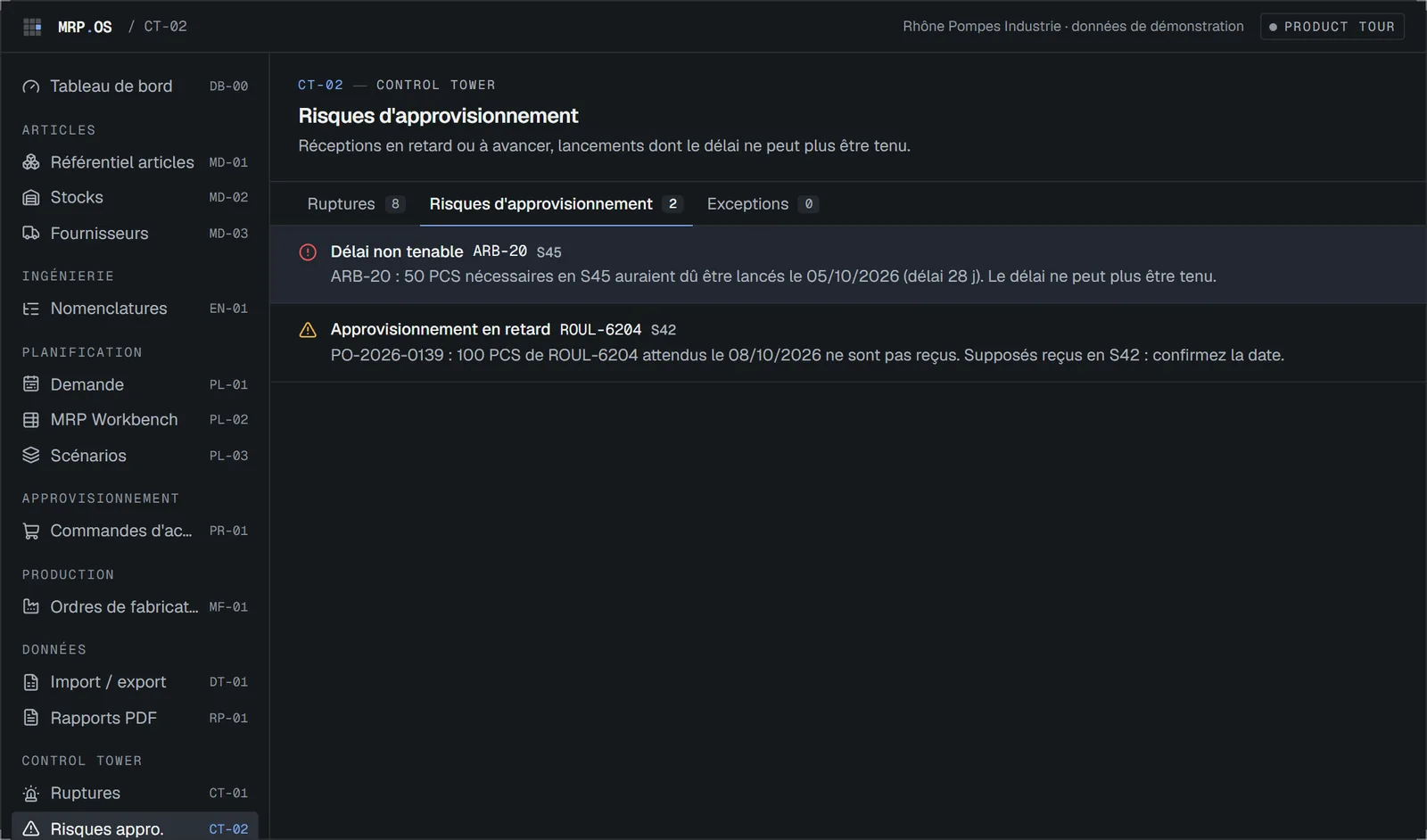Open the Délai non tenable ARB-20 alert row
This screenshot has width=1427, height=840.
point(848,264)
